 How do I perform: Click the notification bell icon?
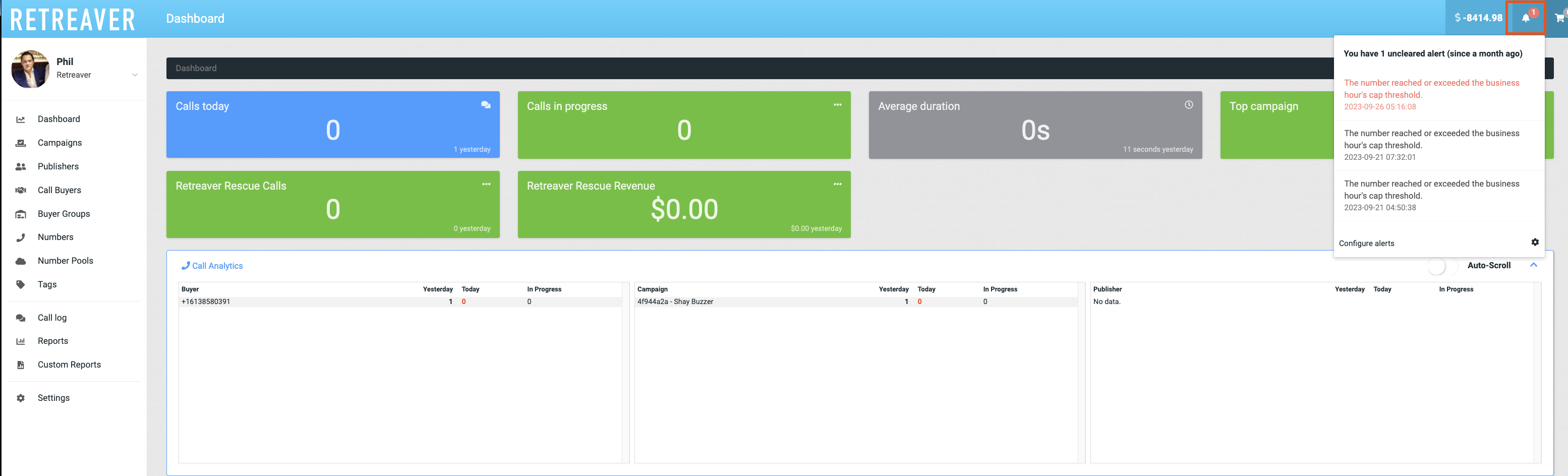1526,18
